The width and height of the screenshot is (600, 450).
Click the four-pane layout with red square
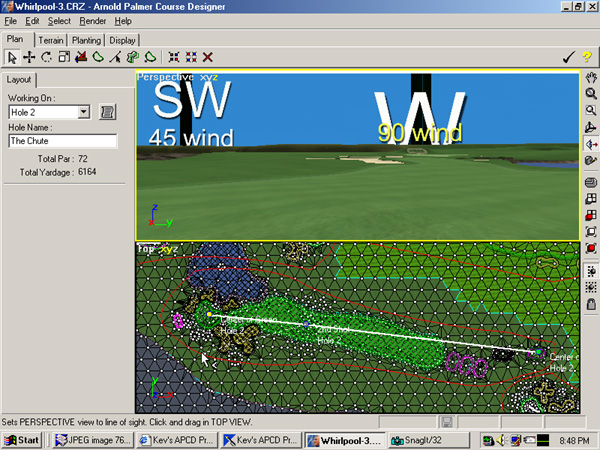click(x=591, y=215)
